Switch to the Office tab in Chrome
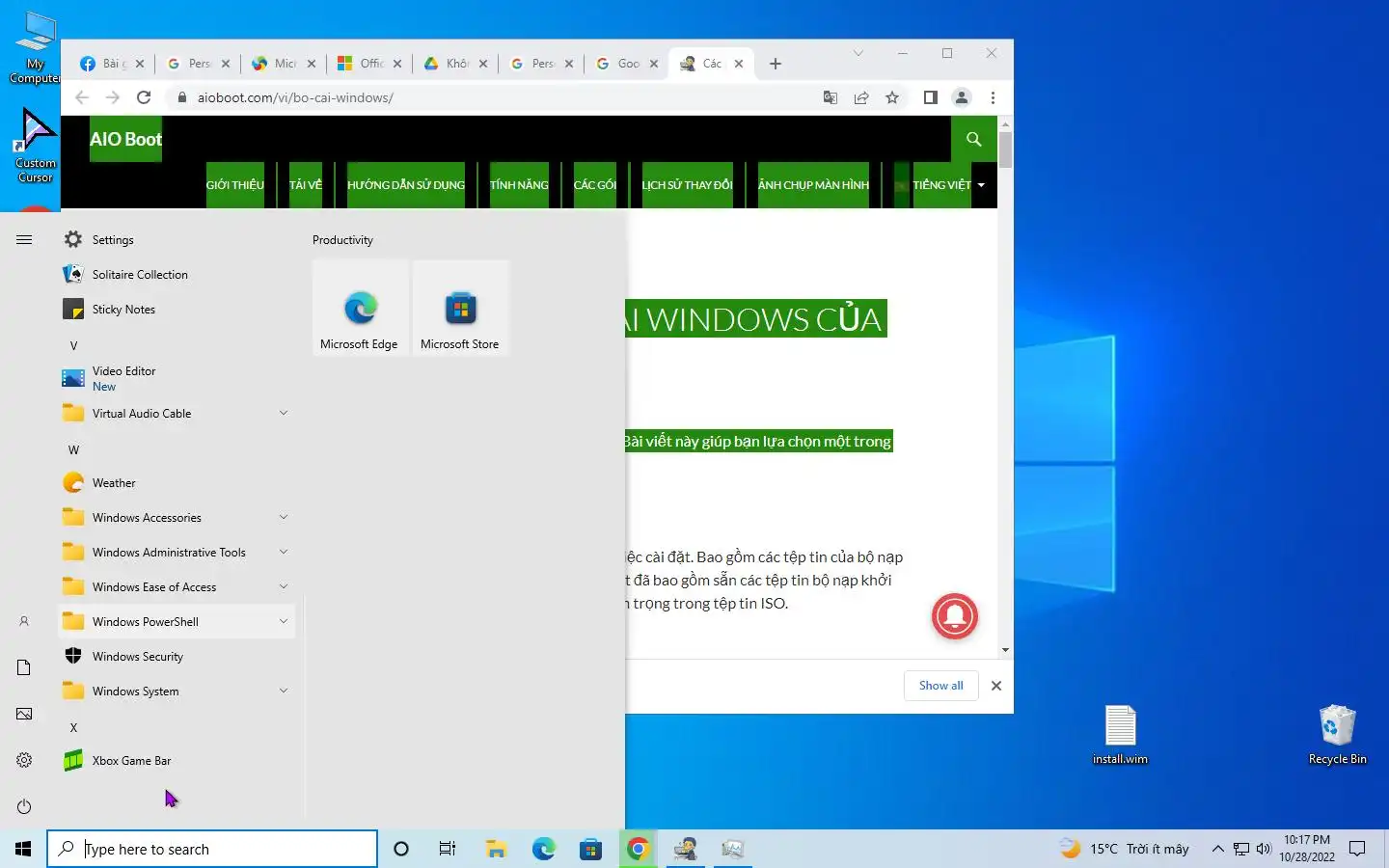Viewport: 1389px width, 868px height. point(368,64)
